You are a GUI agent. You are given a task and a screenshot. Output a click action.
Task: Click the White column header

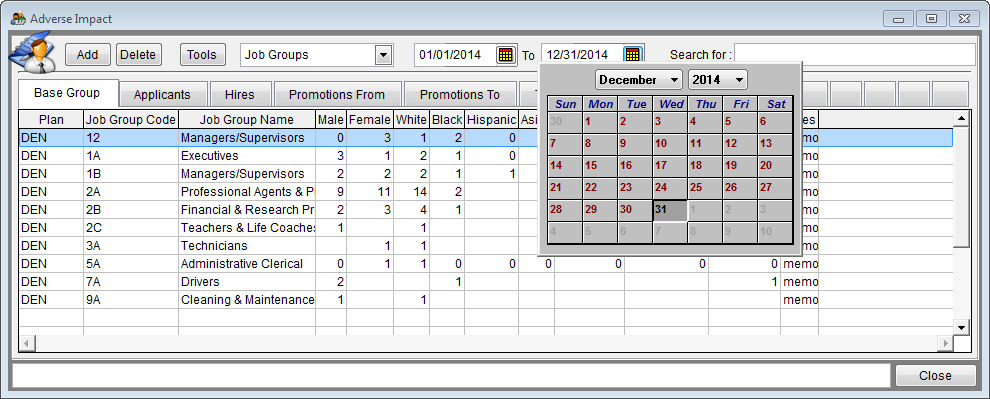412,119
